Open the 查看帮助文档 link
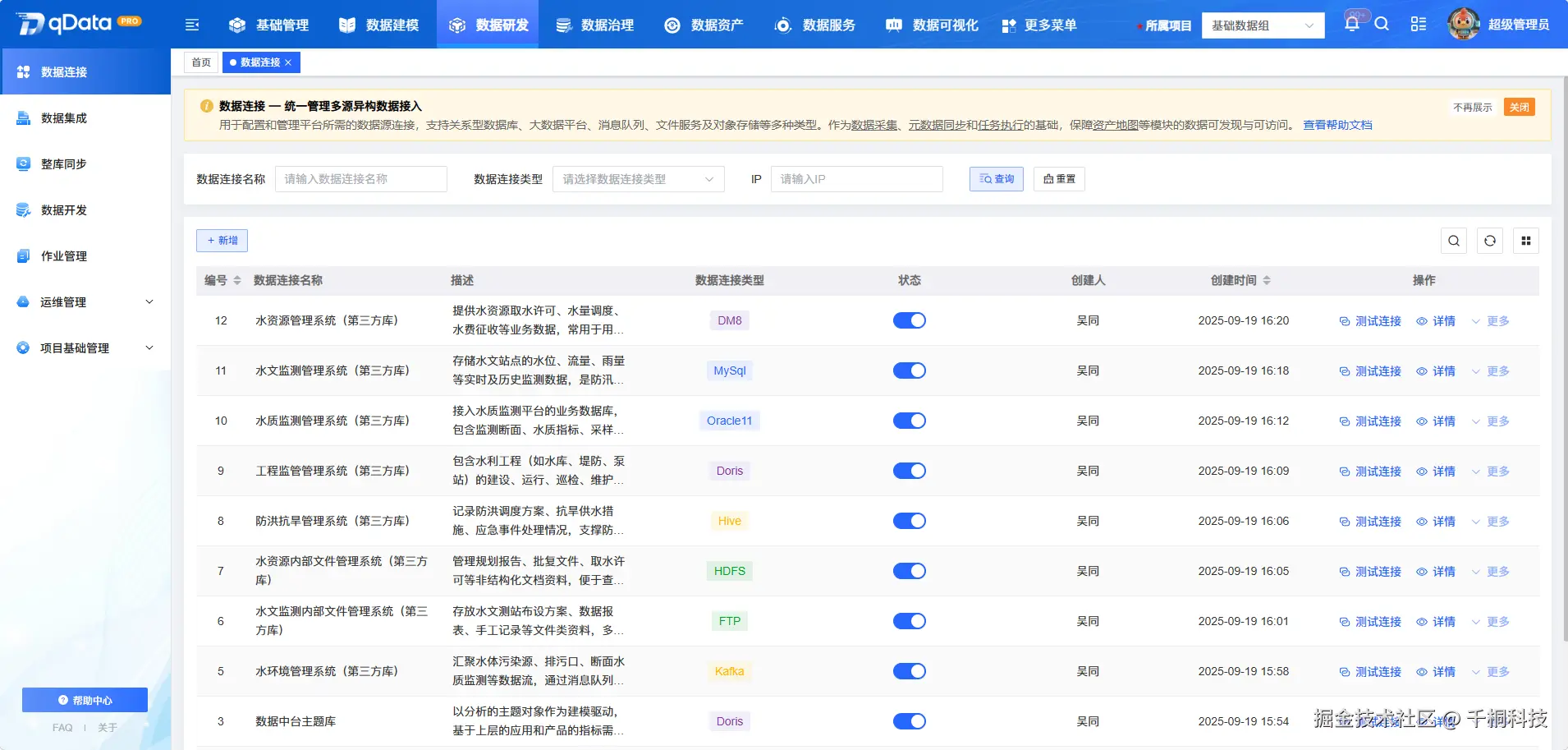 point(1337,125)
